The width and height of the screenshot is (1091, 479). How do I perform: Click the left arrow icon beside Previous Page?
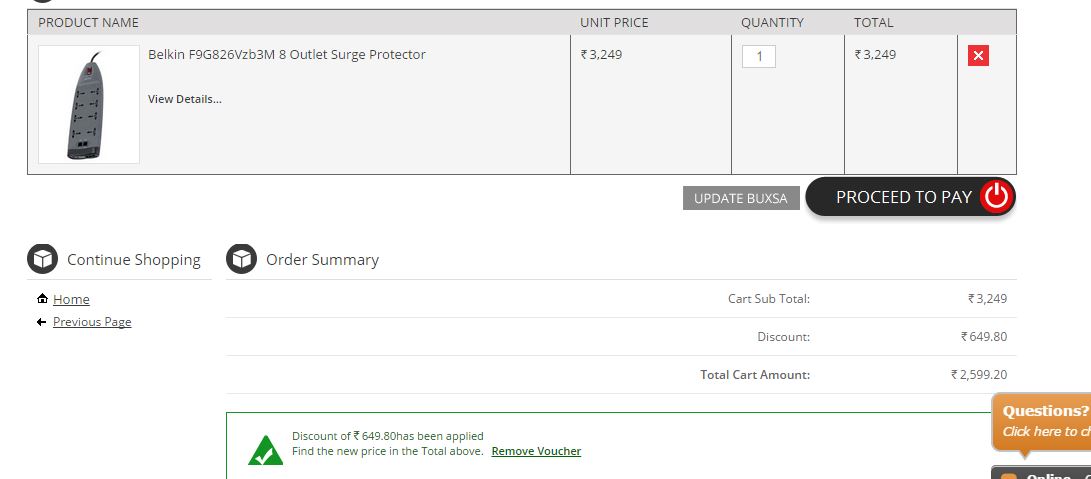(41, 322)
